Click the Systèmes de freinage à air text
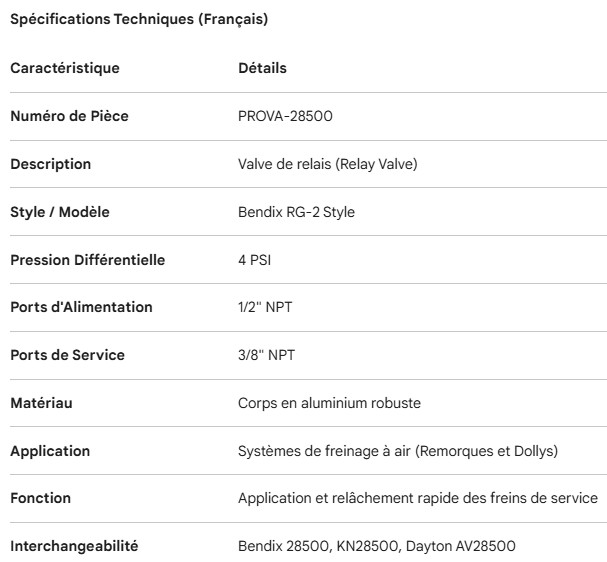 click(397, 451)
